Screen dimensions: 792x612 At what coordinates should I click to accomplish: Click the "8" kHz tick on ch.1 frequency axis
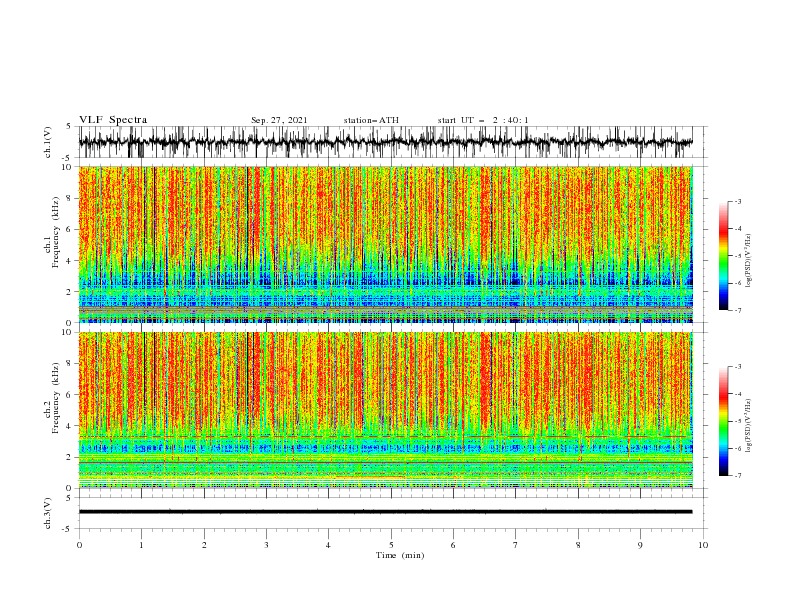[69, 198]
